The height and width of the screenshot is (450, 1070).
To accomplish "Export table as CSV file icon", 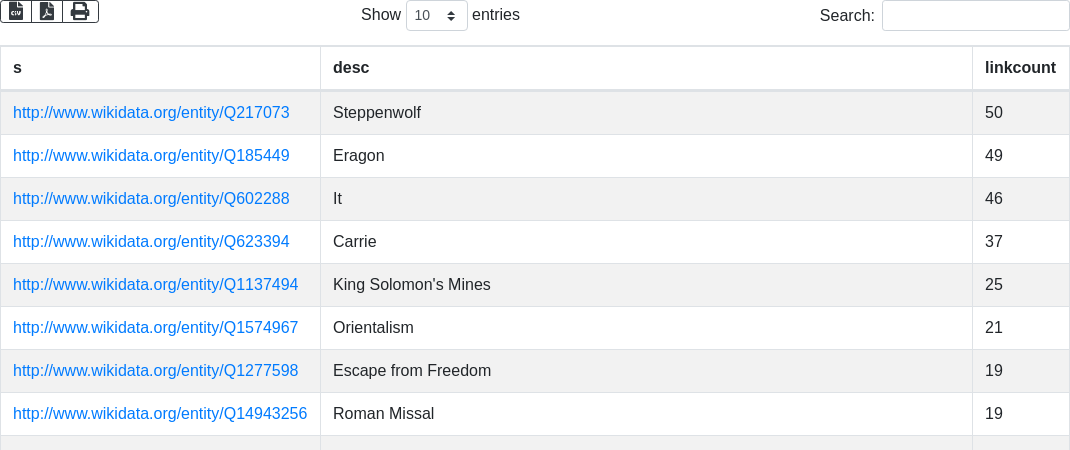I will [x=16, y=12].
